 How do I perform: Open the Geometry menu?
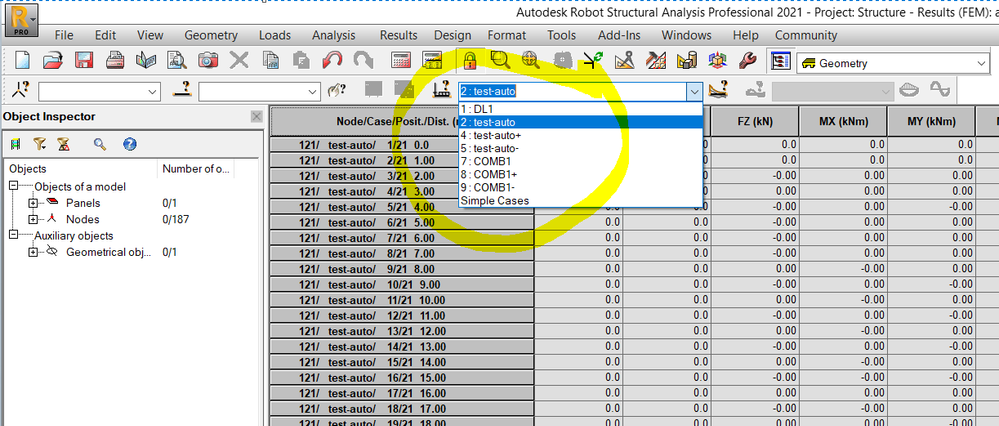(211, 35)
